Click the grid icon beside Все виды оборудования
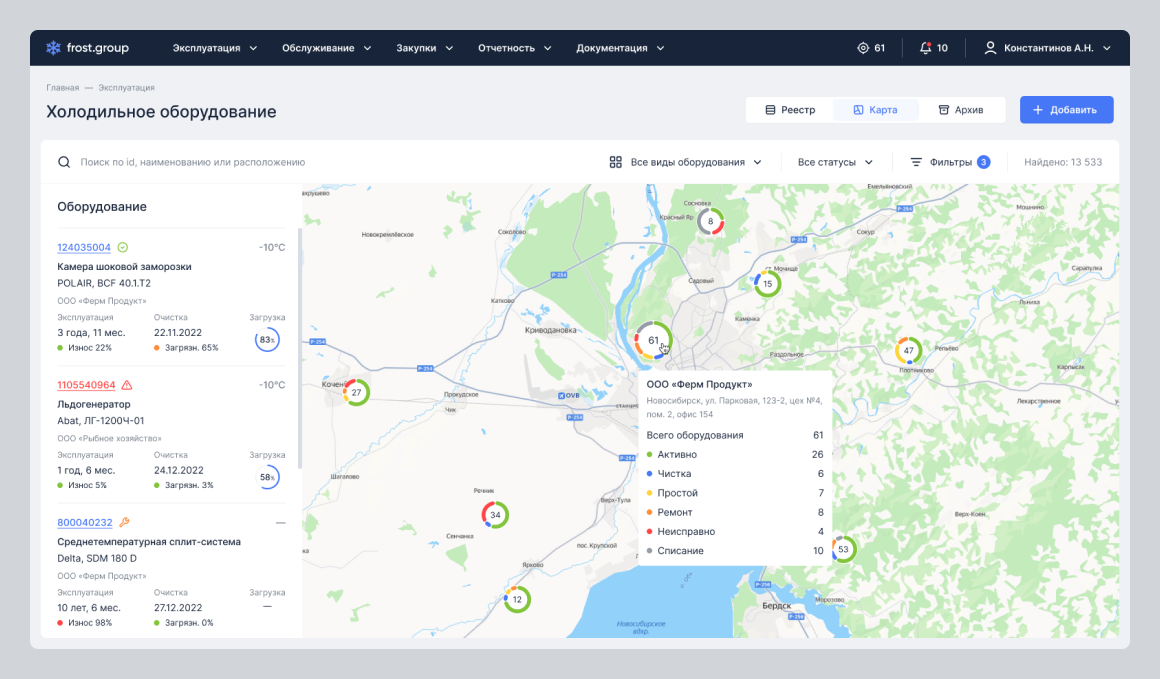 (616, 162)
